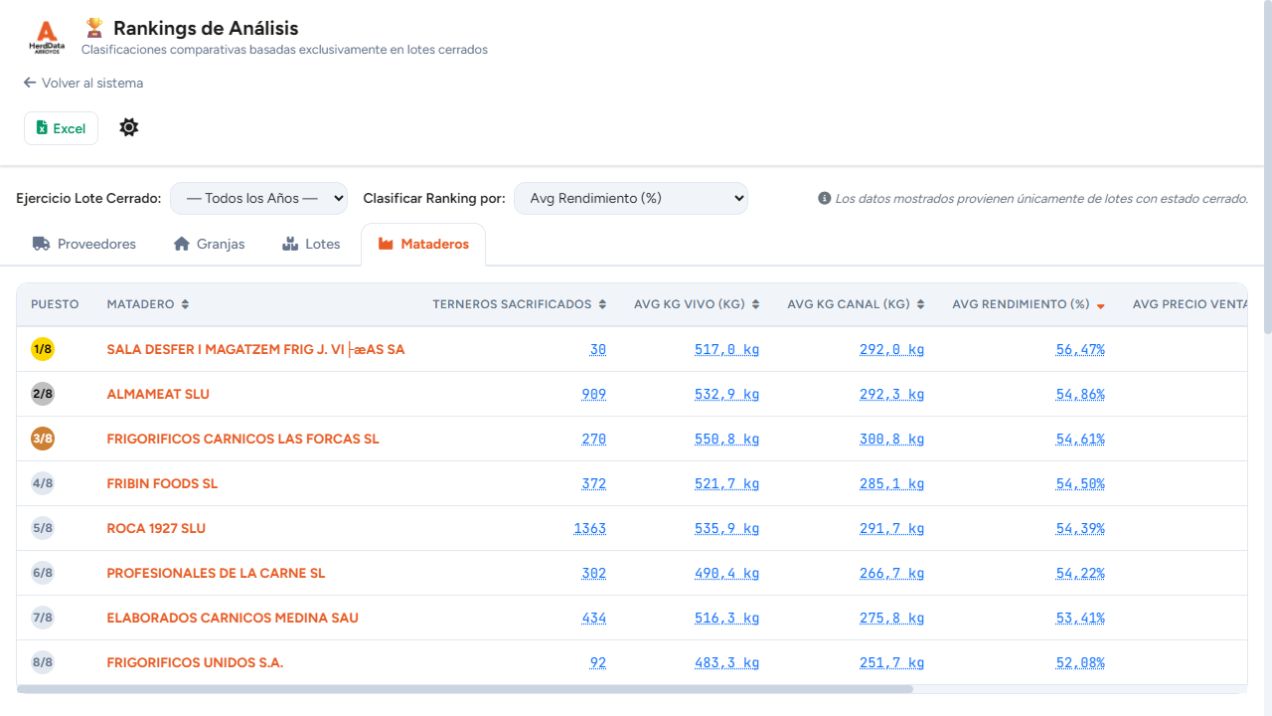Click the trophy icon beside page title
This screenshot has height=716, width=1272.
pyautogui.click(x=94, y=28)
